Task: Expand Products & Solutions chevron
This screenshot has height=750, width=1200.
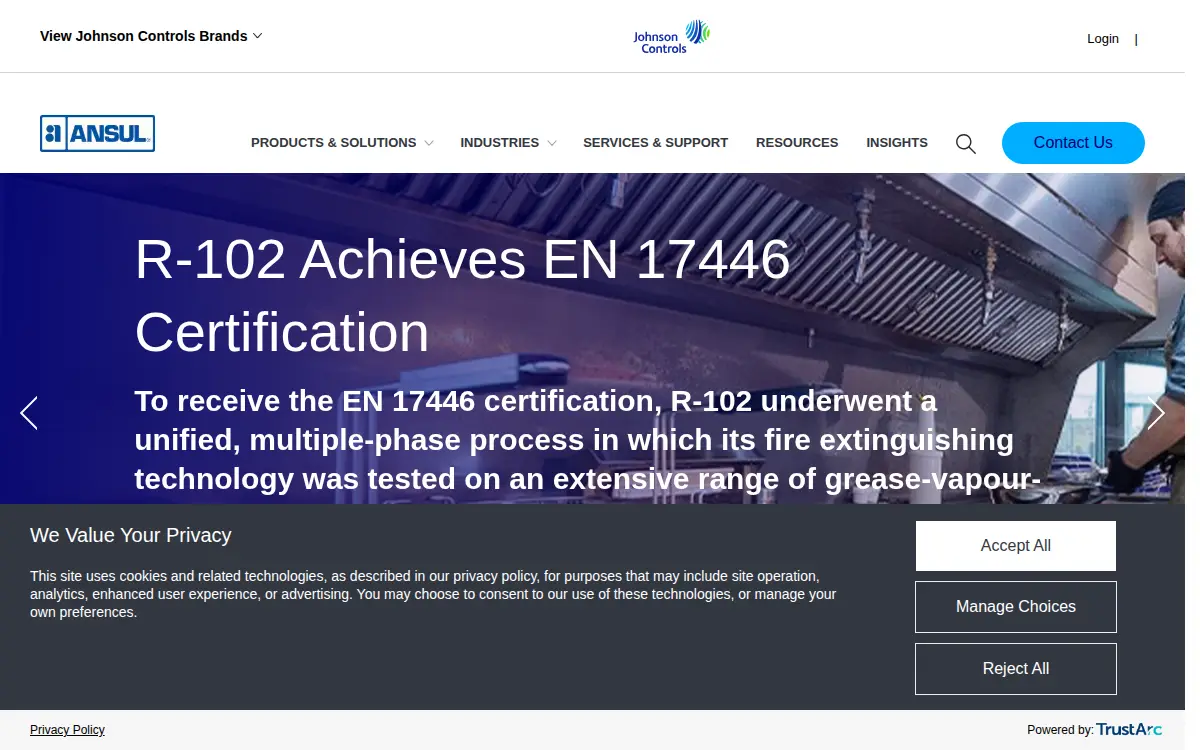Action: 429,143
